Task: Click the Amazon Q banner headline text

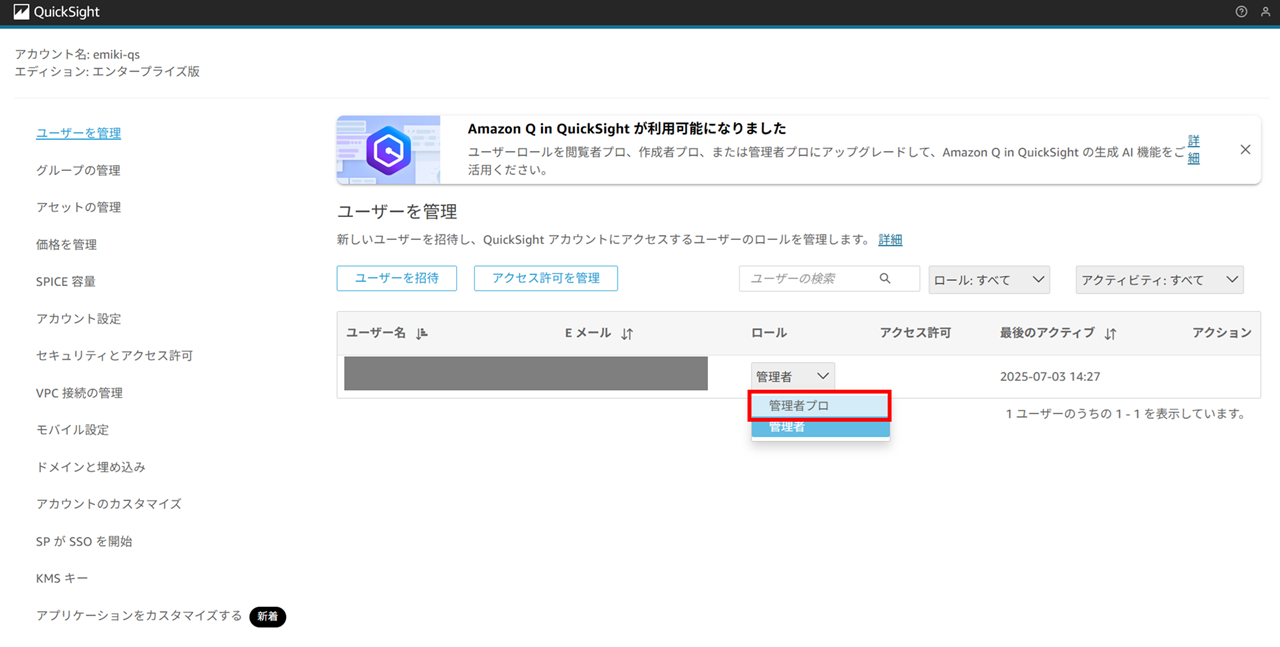Action: click(x=627, y=129)
